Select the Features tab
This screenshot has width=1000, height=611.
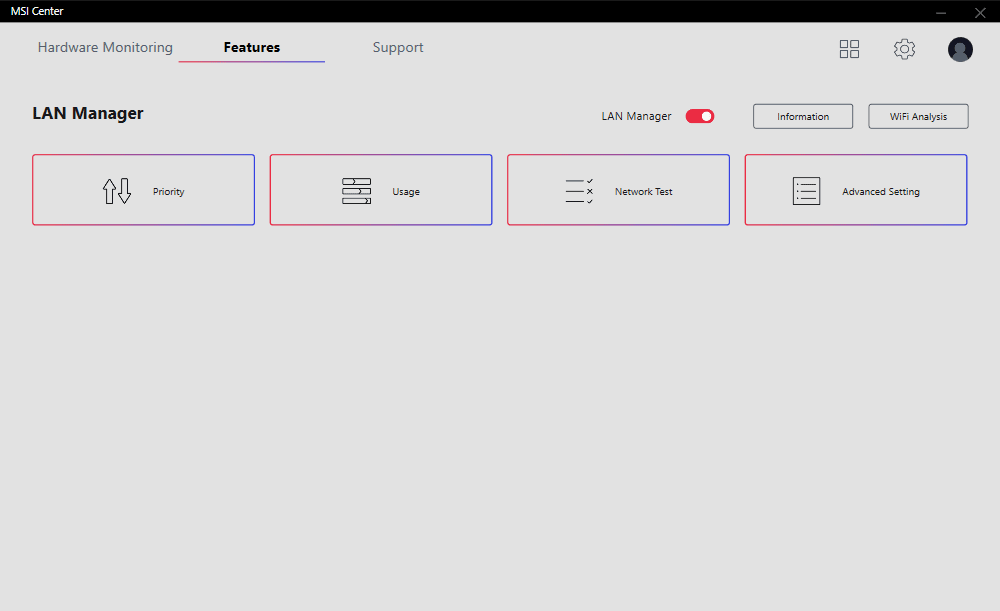tap(252, 47)
